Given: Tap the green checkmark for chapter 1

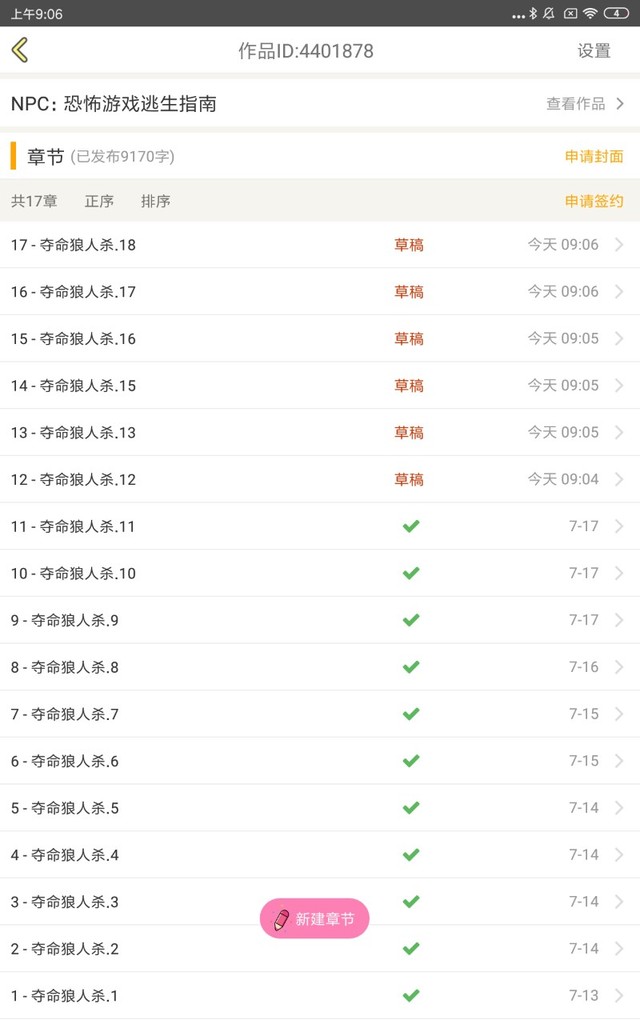Looking at the screenshot, I should (x=410, y=996).
